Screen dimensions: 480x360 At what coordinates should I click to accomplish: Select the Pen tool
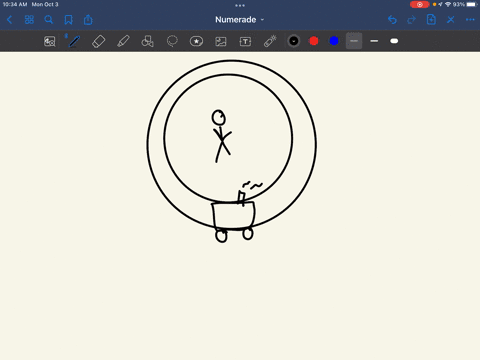pyautogui.click(x=74, y=41)
